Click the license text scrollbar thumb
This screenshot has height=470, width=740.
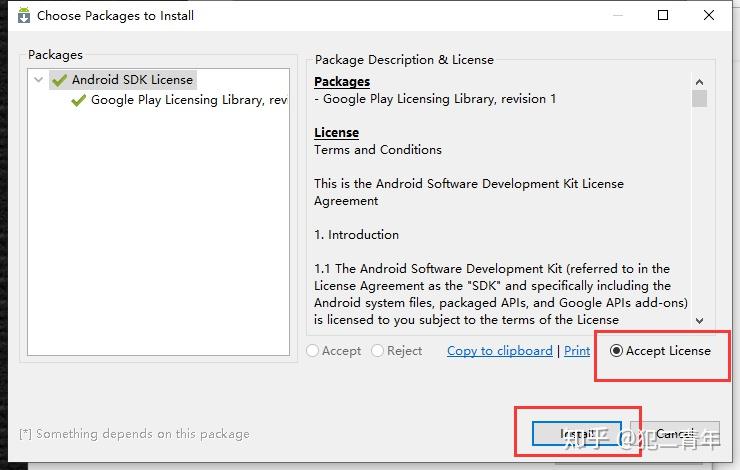(699, 98)
